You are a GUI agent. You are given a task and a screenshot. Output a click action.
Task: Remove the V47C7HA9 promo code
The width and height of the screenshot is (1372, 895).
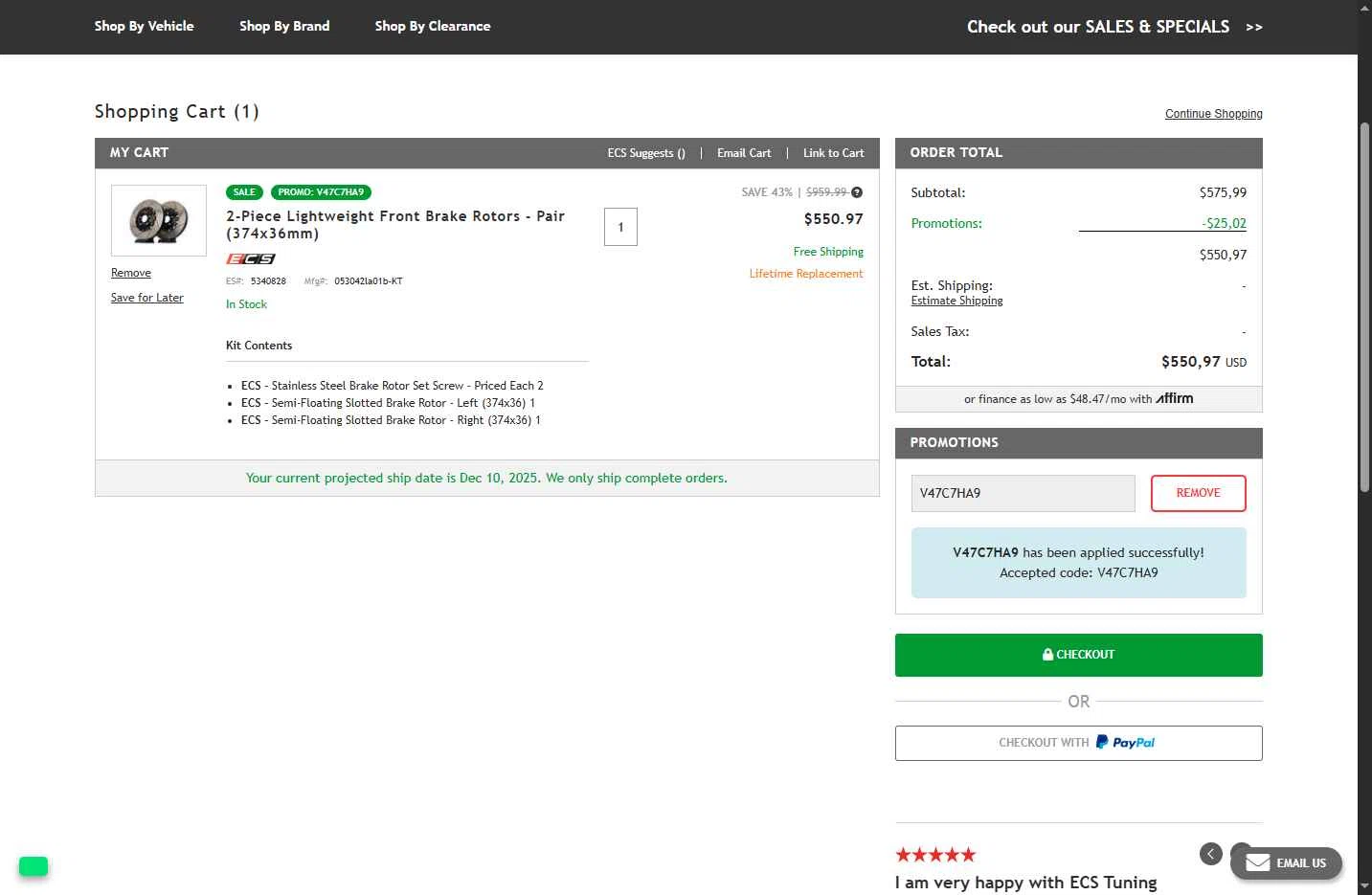[x=1198, y=493]
